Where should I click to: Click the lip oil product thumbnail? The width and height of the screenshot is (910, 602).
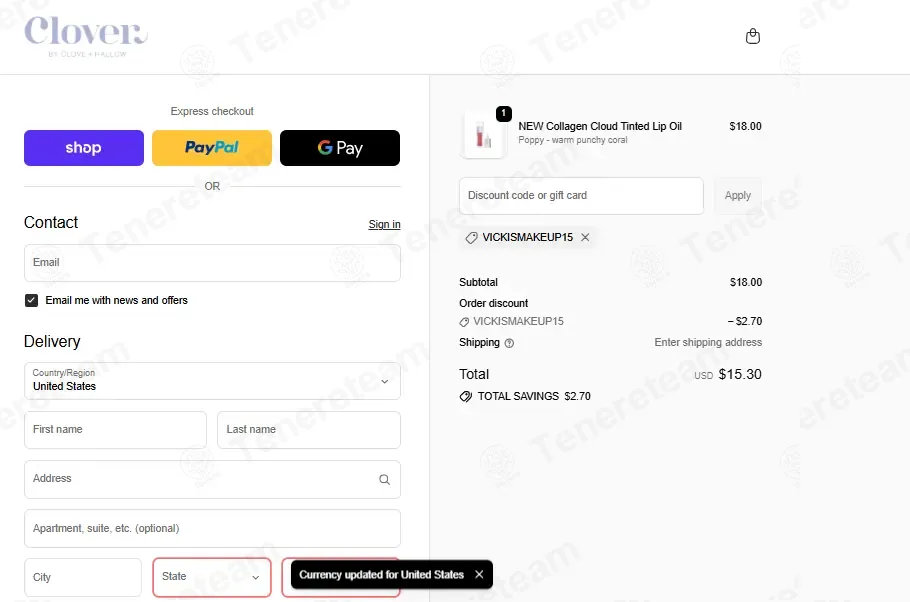(x=483, y=135)
